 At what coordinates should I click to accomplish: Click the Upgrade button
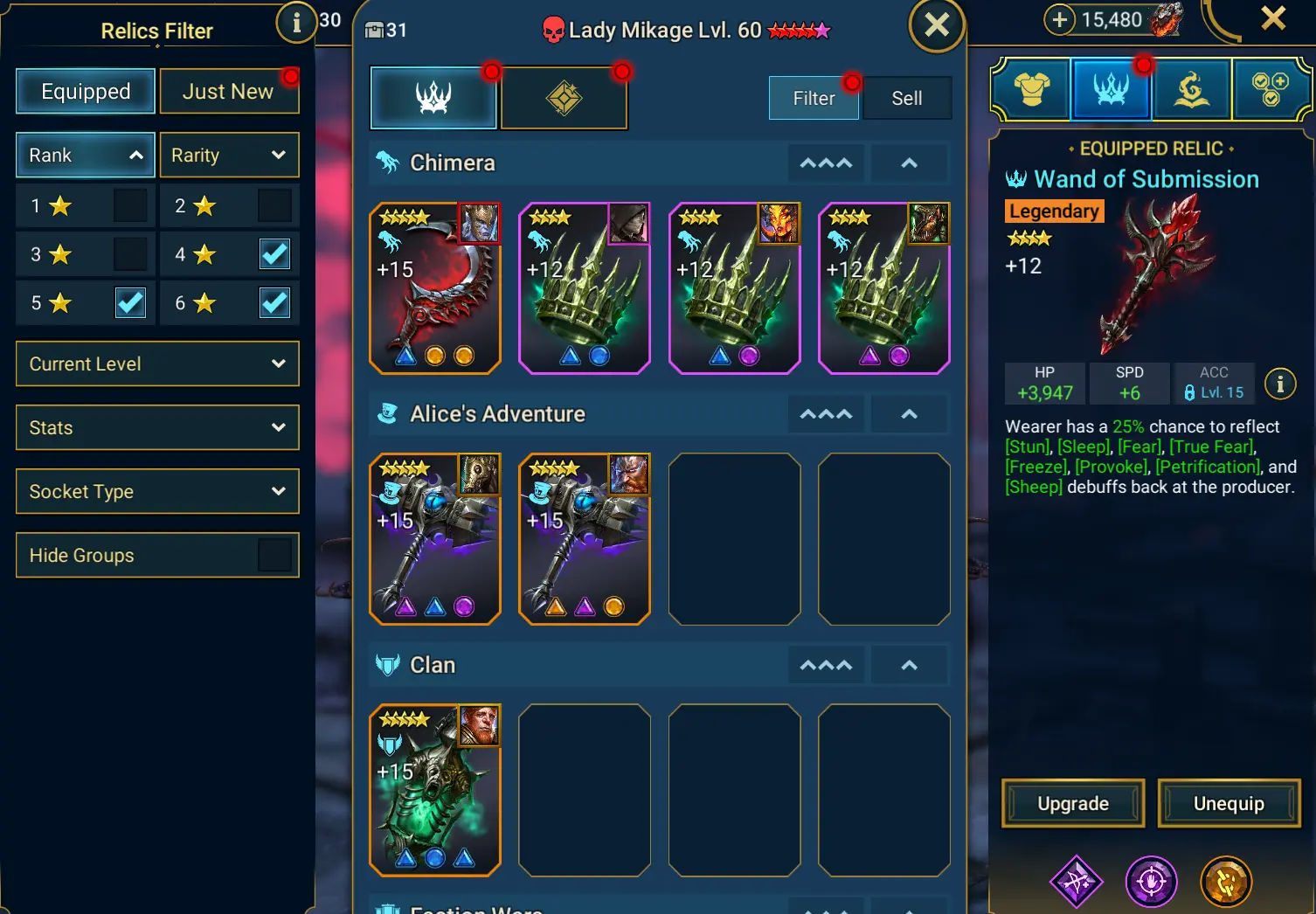tap(1073, 803)
